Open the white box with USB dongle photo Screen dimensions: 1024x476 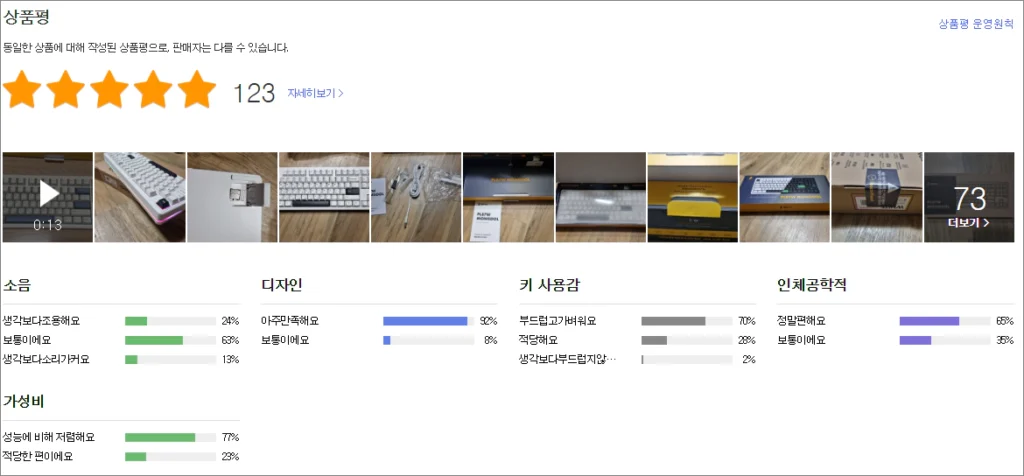click(232, 197)
